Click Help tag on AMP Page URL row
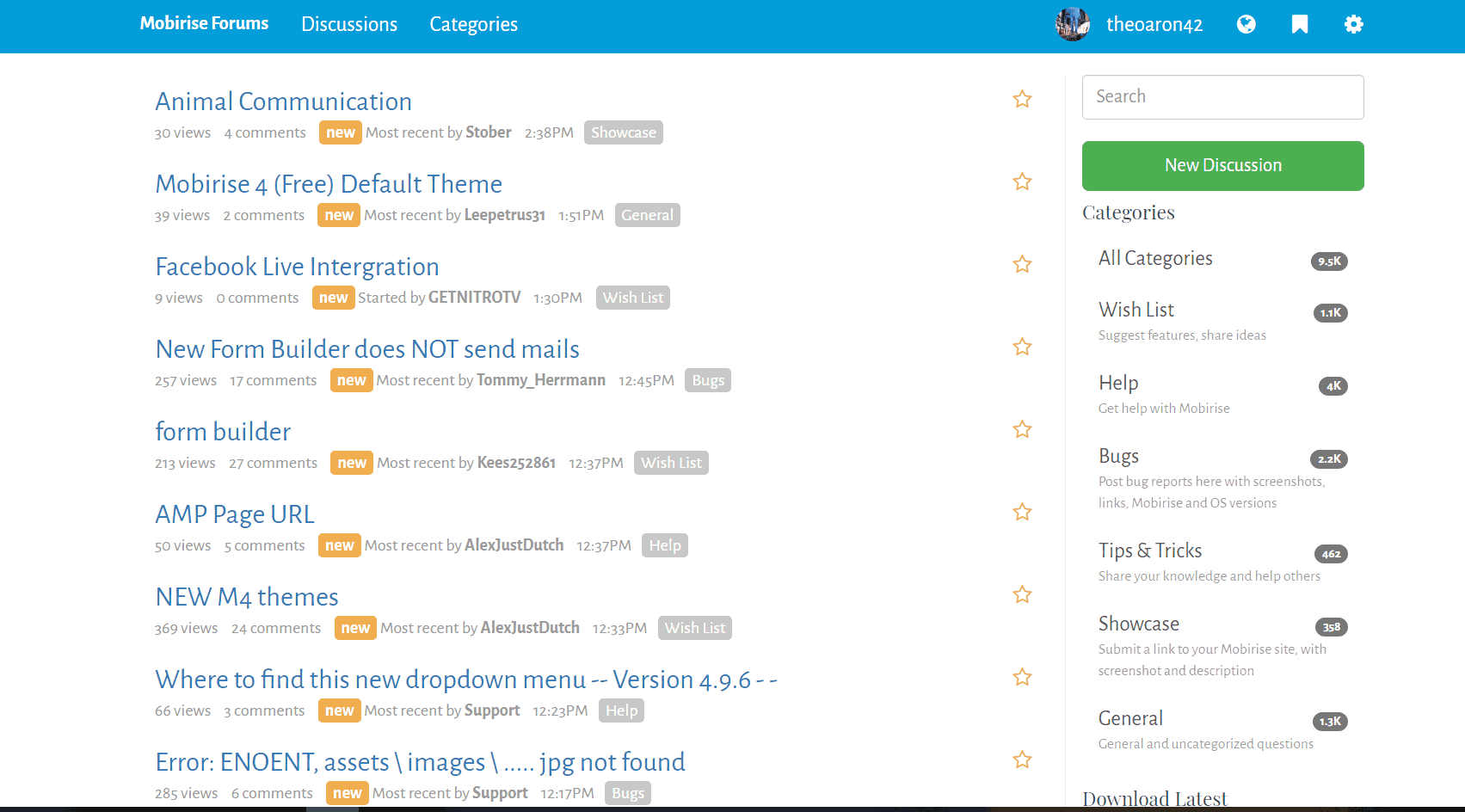This screenshot has height=812, width=1465. 665,545
